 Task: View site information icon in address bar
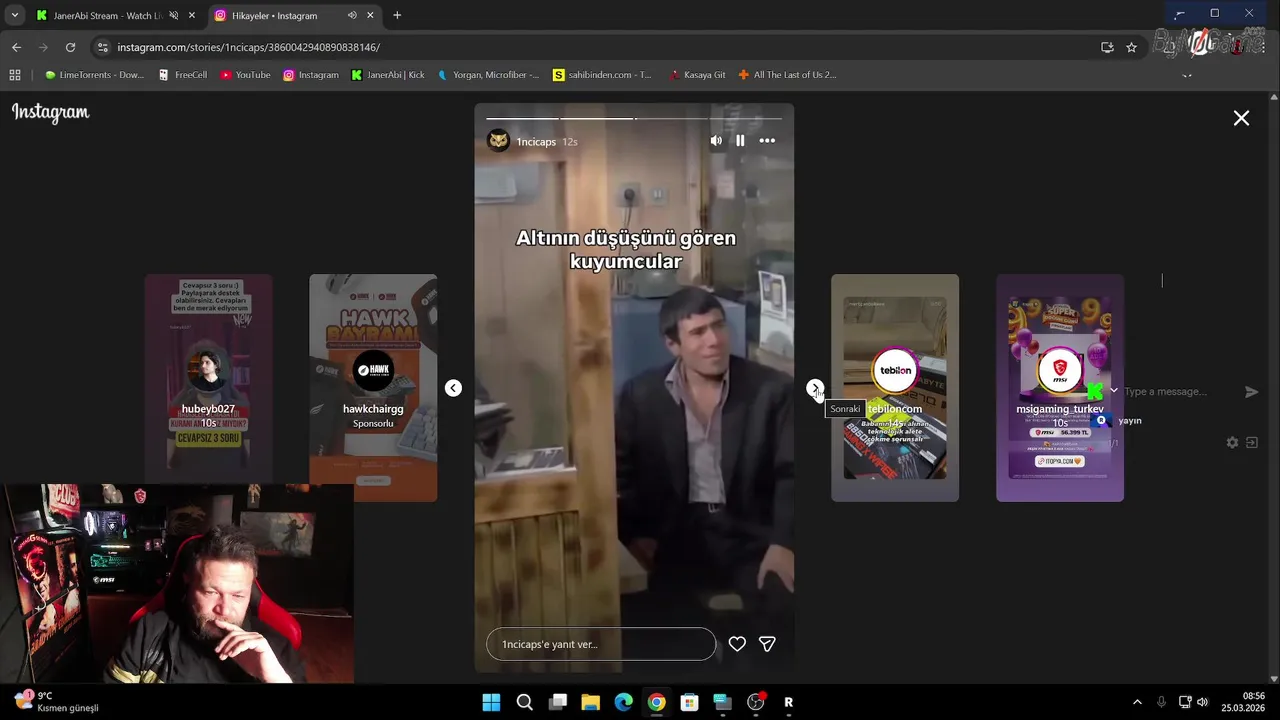(102, 47)
